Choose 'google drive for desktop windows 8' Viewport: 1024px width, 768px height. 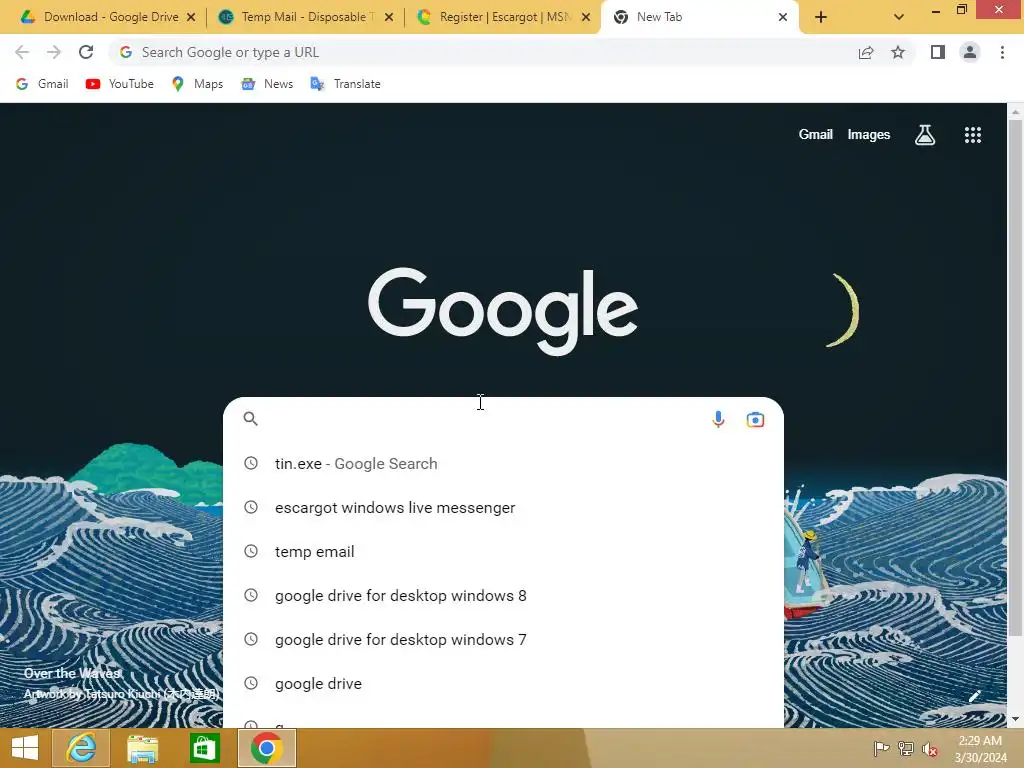(503, 596)
